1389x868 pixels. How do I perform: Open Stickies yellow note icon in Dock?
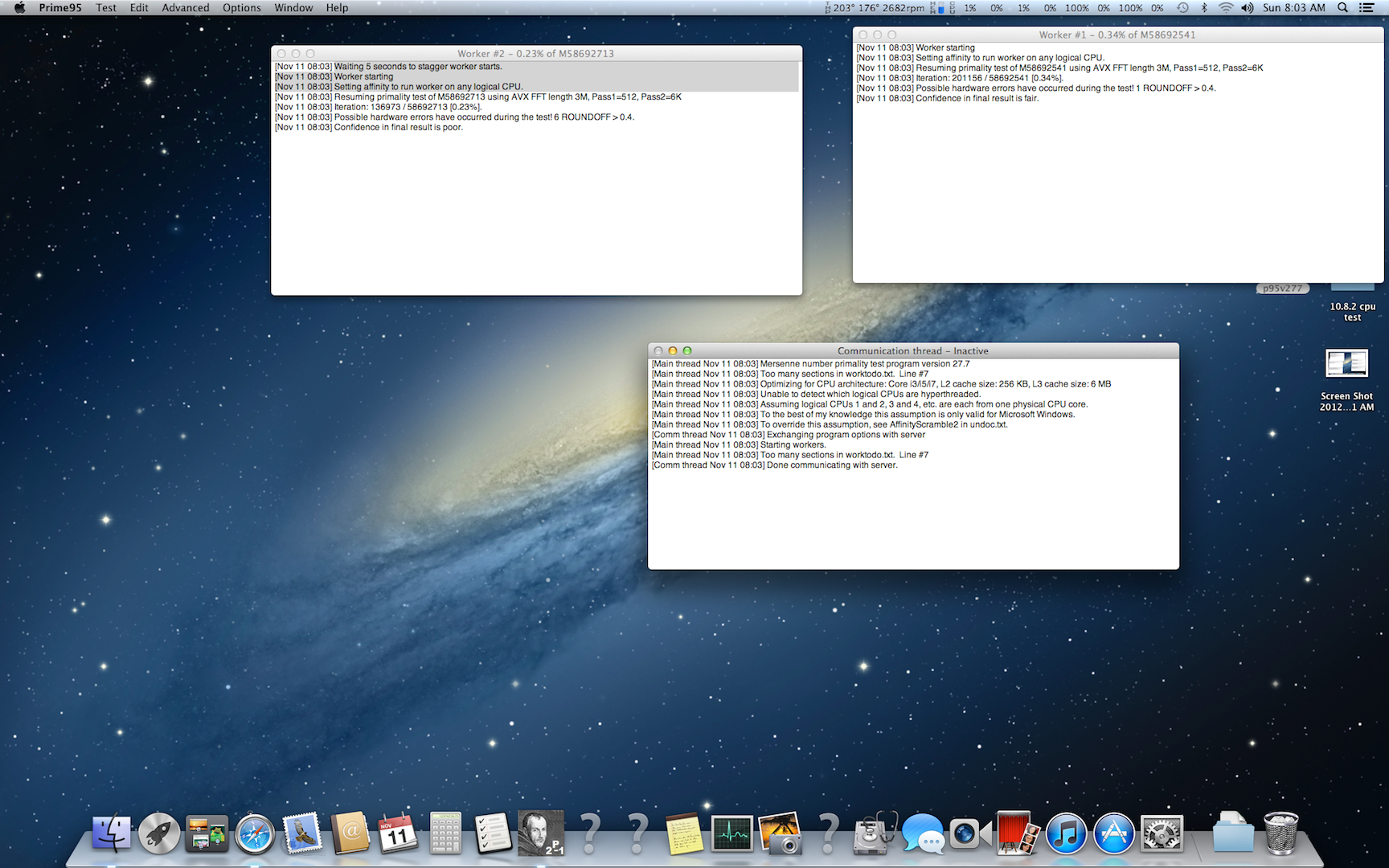[x=685, y=833]
